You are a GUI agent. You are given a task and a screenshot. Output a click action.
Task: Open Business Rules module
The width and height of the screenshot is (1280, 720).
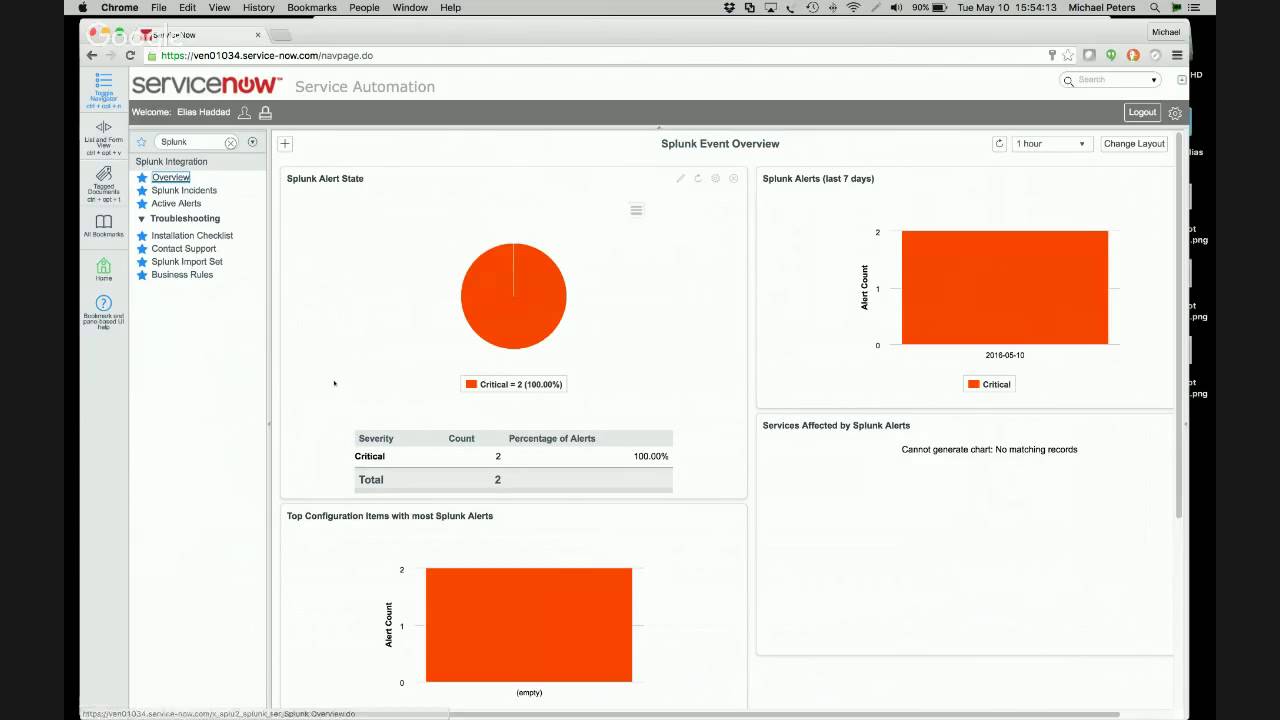(x=182, y=275)
